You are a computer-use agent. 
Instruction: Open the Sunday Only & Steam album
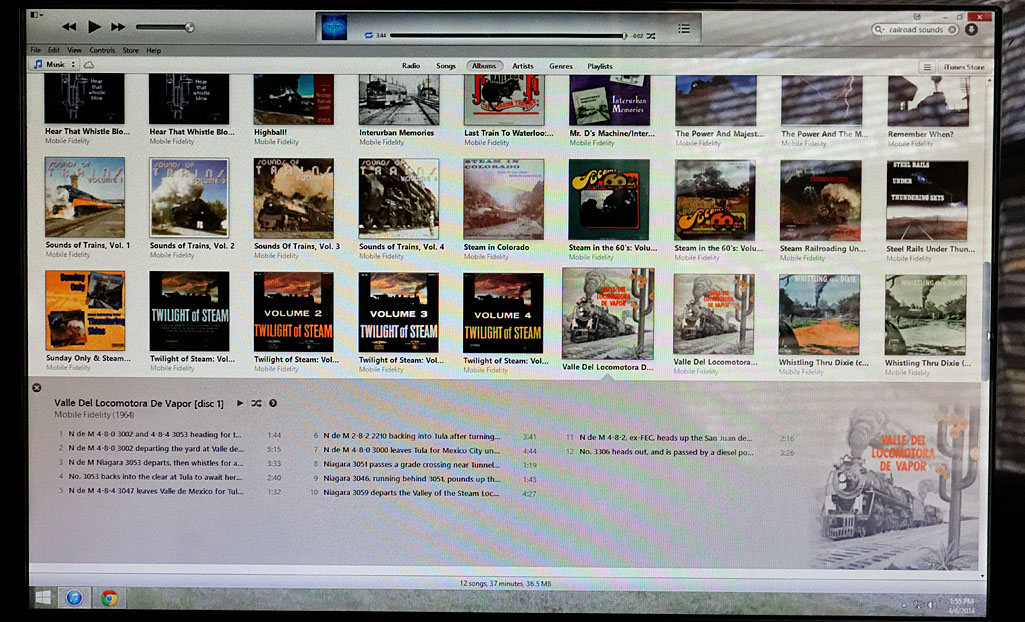[85, 310]
